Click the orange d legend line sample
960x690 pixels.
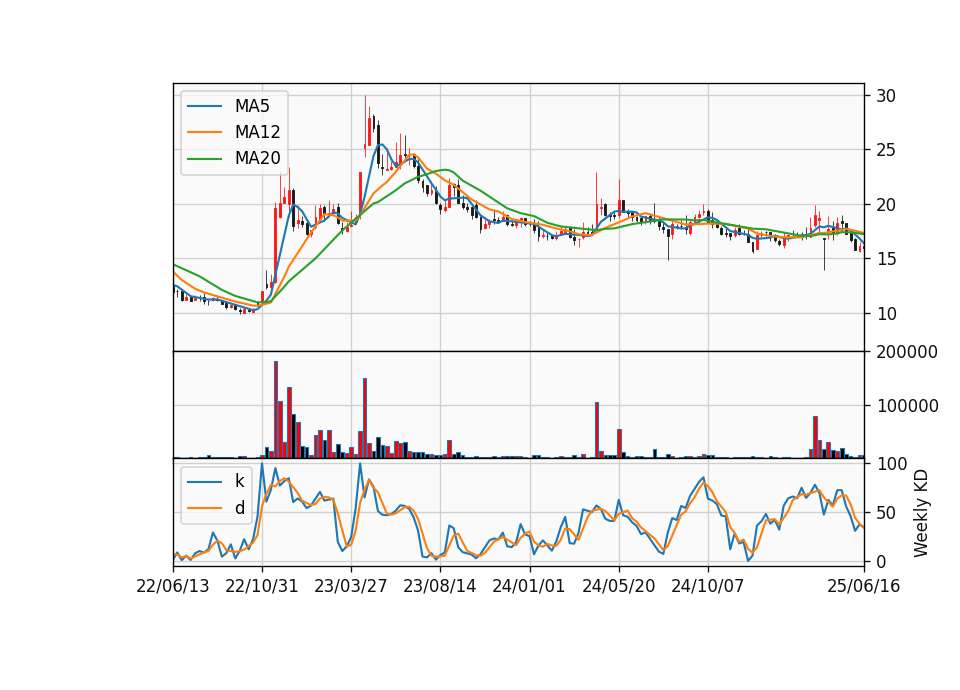point(204,508)
